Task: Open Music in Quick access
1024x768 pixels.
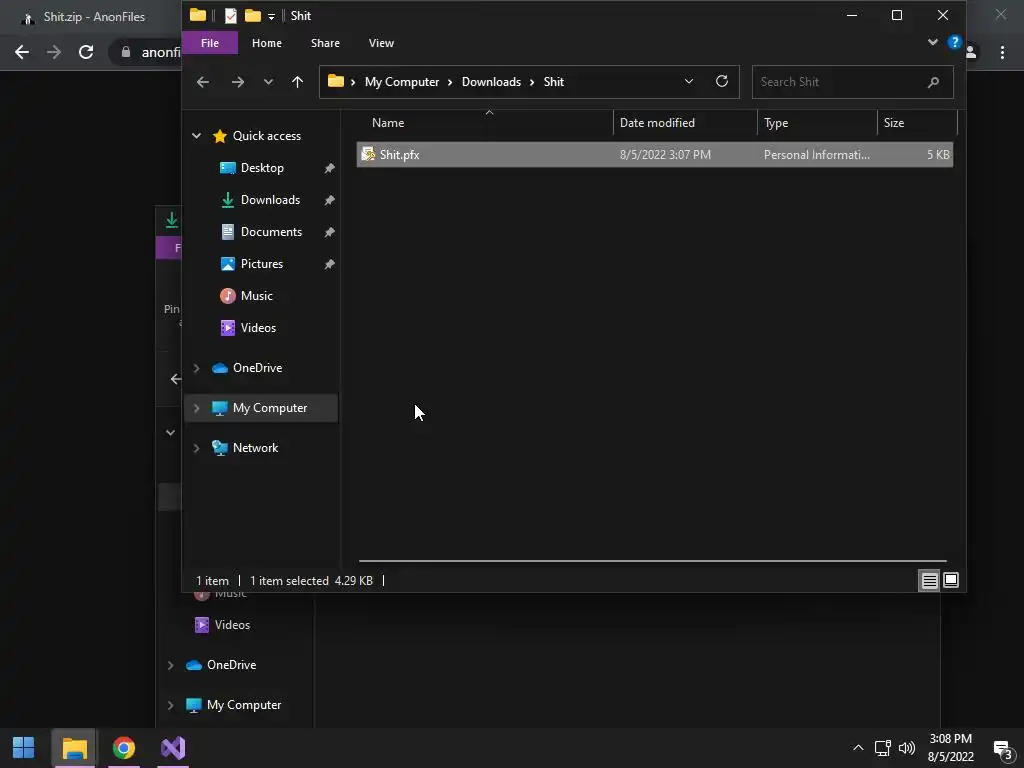Action: point(256,296)
